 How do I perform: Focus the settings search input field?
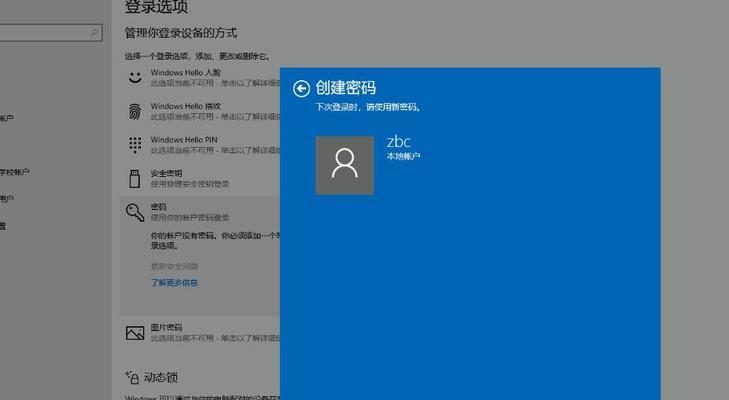click(50, 33)
